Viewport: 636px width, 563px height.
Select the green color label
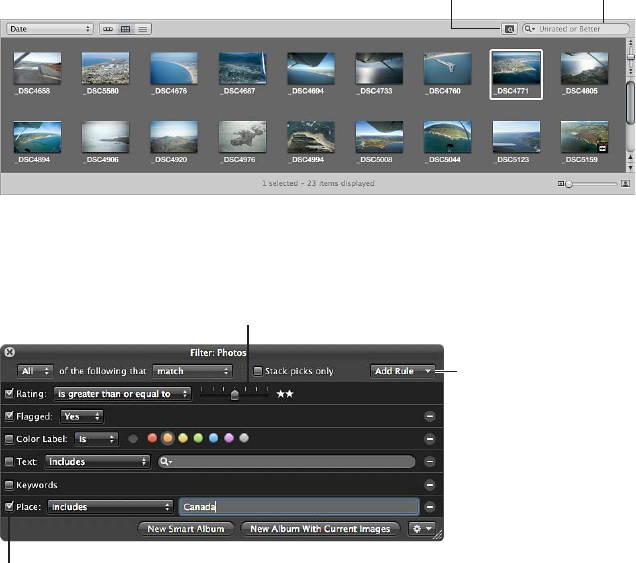(x=198, y=438)
